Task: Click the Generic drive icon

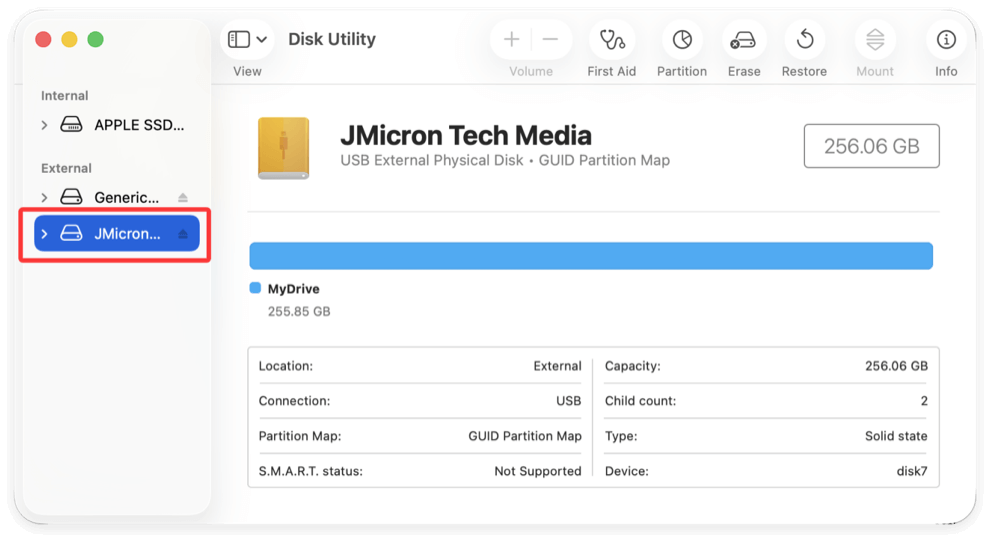Action: click(x=71, y=197)
